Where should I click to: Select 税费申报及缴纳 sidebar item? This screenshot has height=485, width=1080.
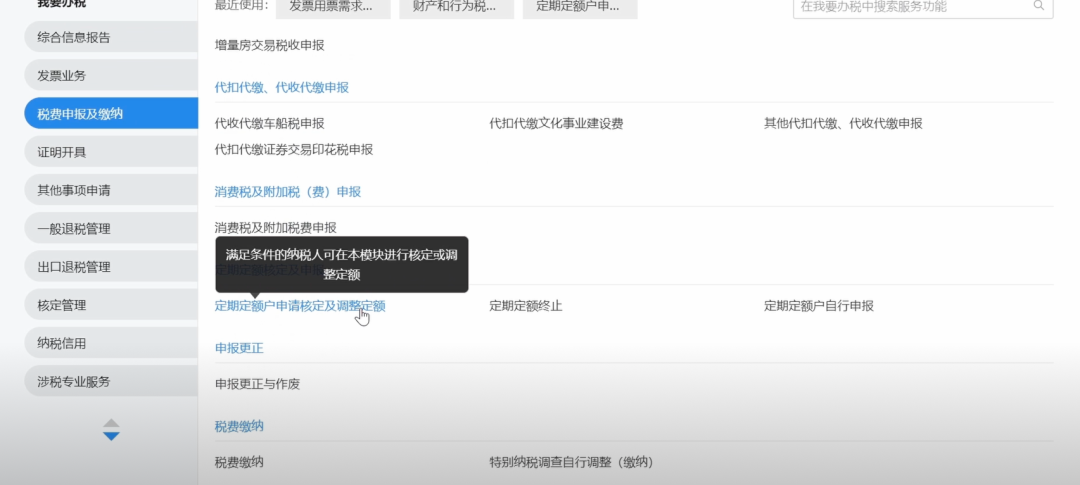tap(111, 114)
